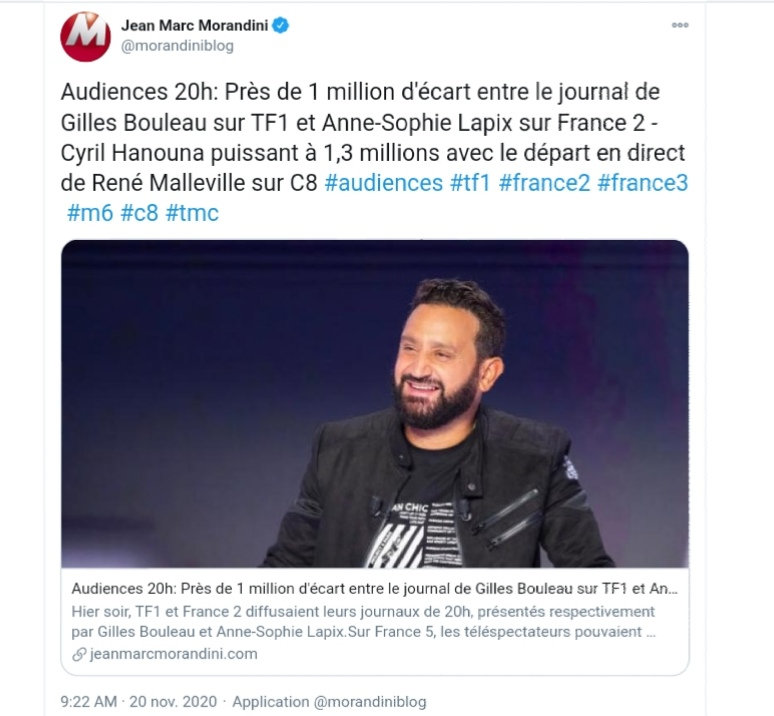The width and height of the screenshot is (774, 716).
Task: Click the Morandini red M profile avatar
Action: click(85, 36)
